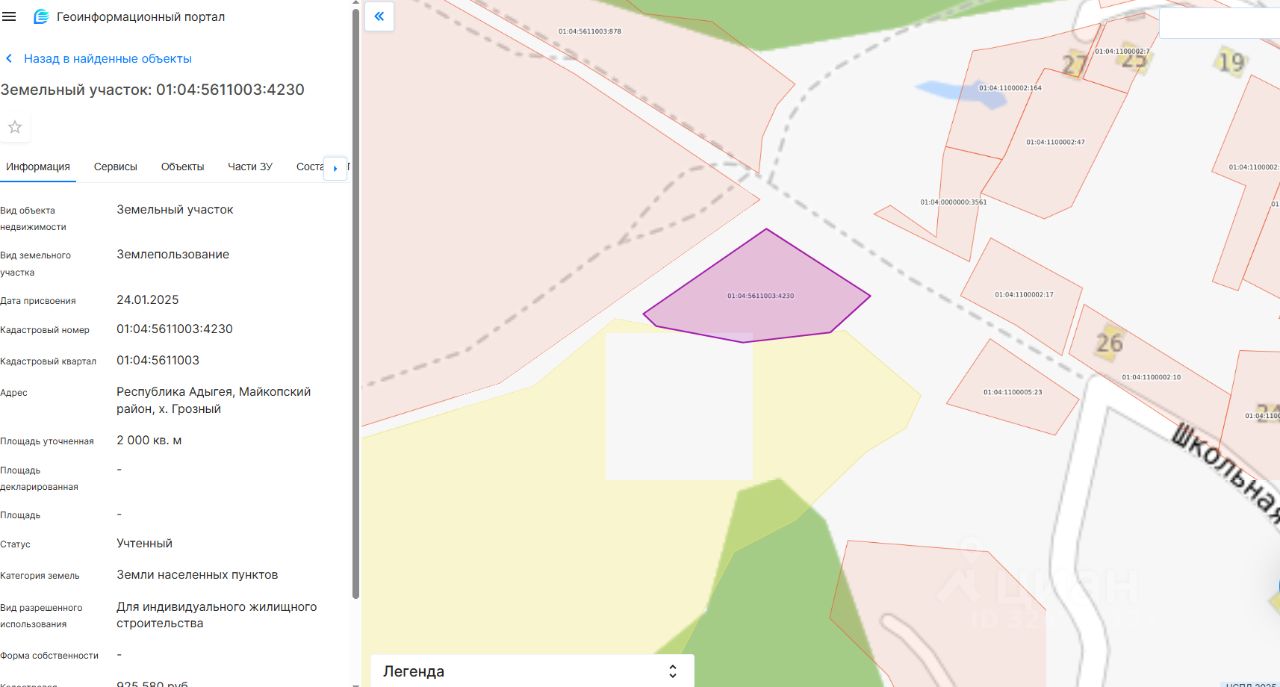This screenshot has height=687, width=1280.
Task: Click the search field at top right
Action: click(x=1219, y=23)
